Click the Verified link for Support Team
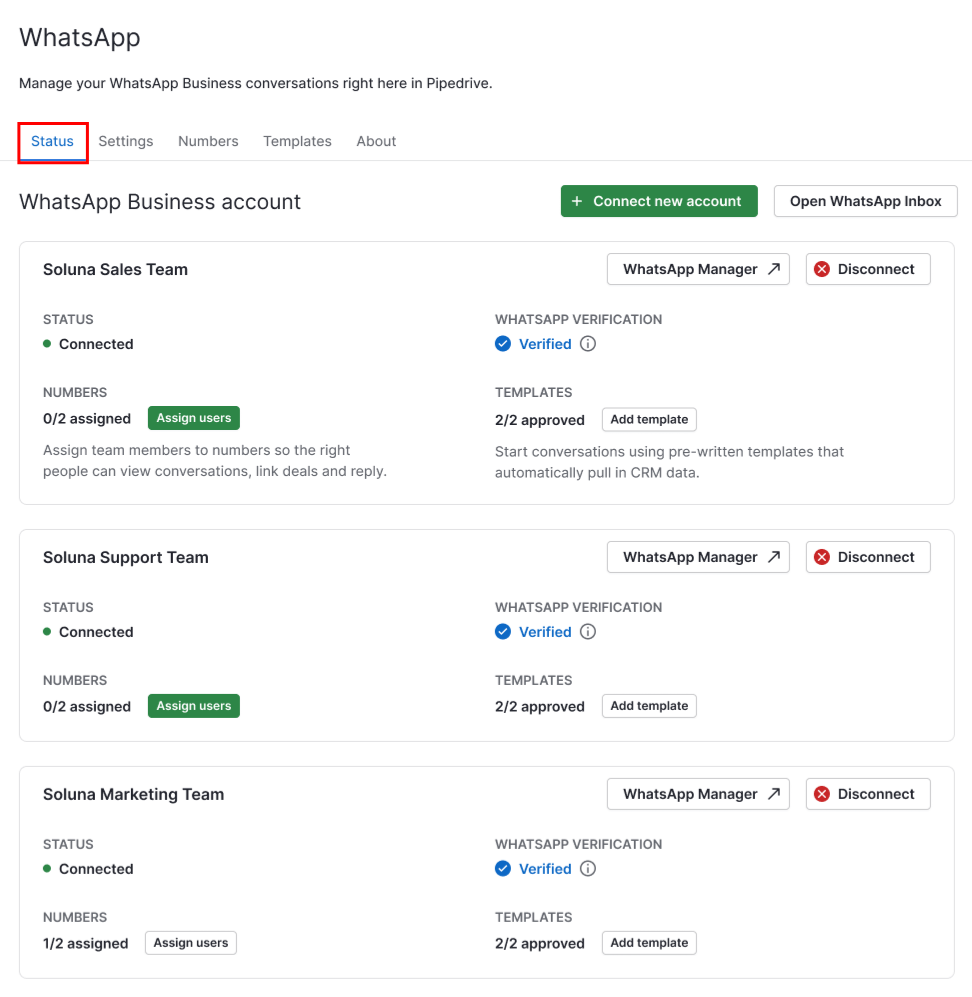This screenshot has height=997, width=972. click(545, 632)
